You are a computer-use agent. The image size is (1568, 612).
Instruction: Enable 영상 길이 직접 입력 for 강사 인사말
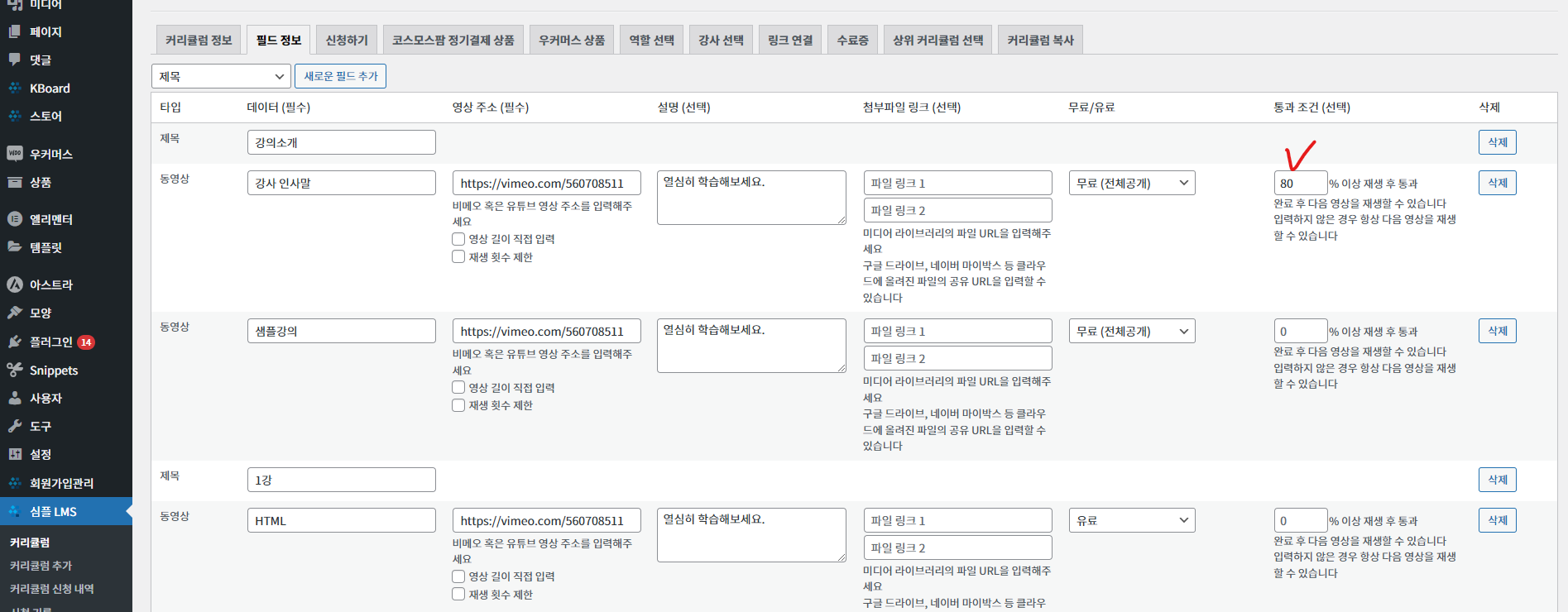(458, 239)
